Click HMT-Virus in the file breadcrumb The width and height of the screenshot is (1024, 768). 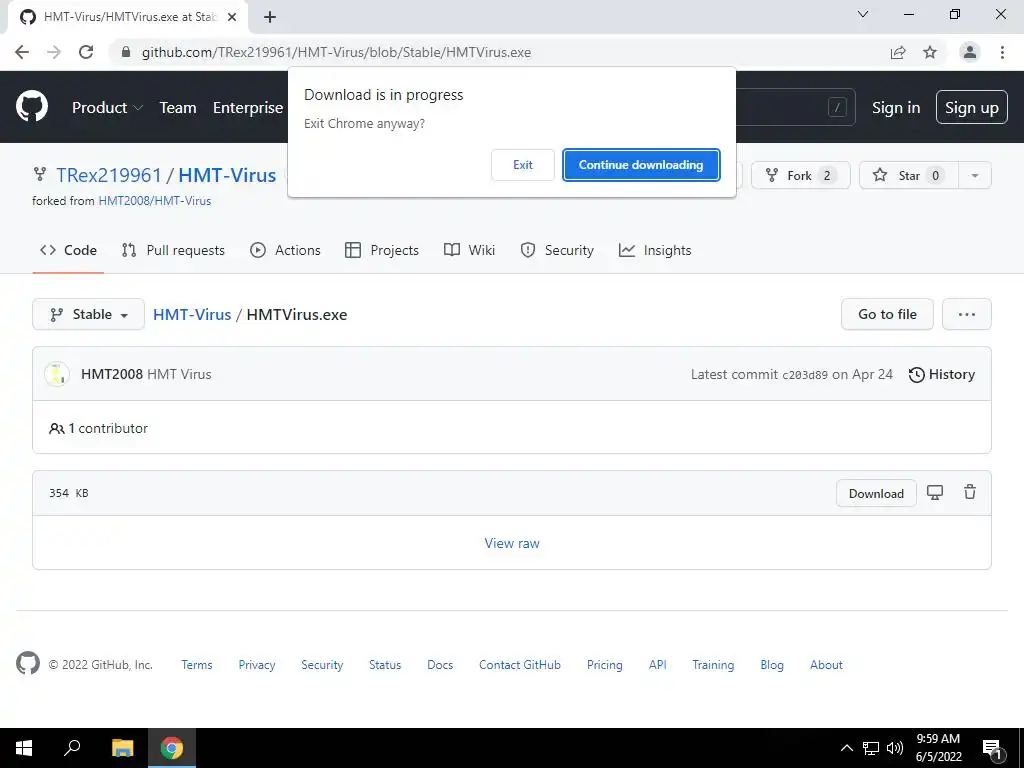[192, 314]
